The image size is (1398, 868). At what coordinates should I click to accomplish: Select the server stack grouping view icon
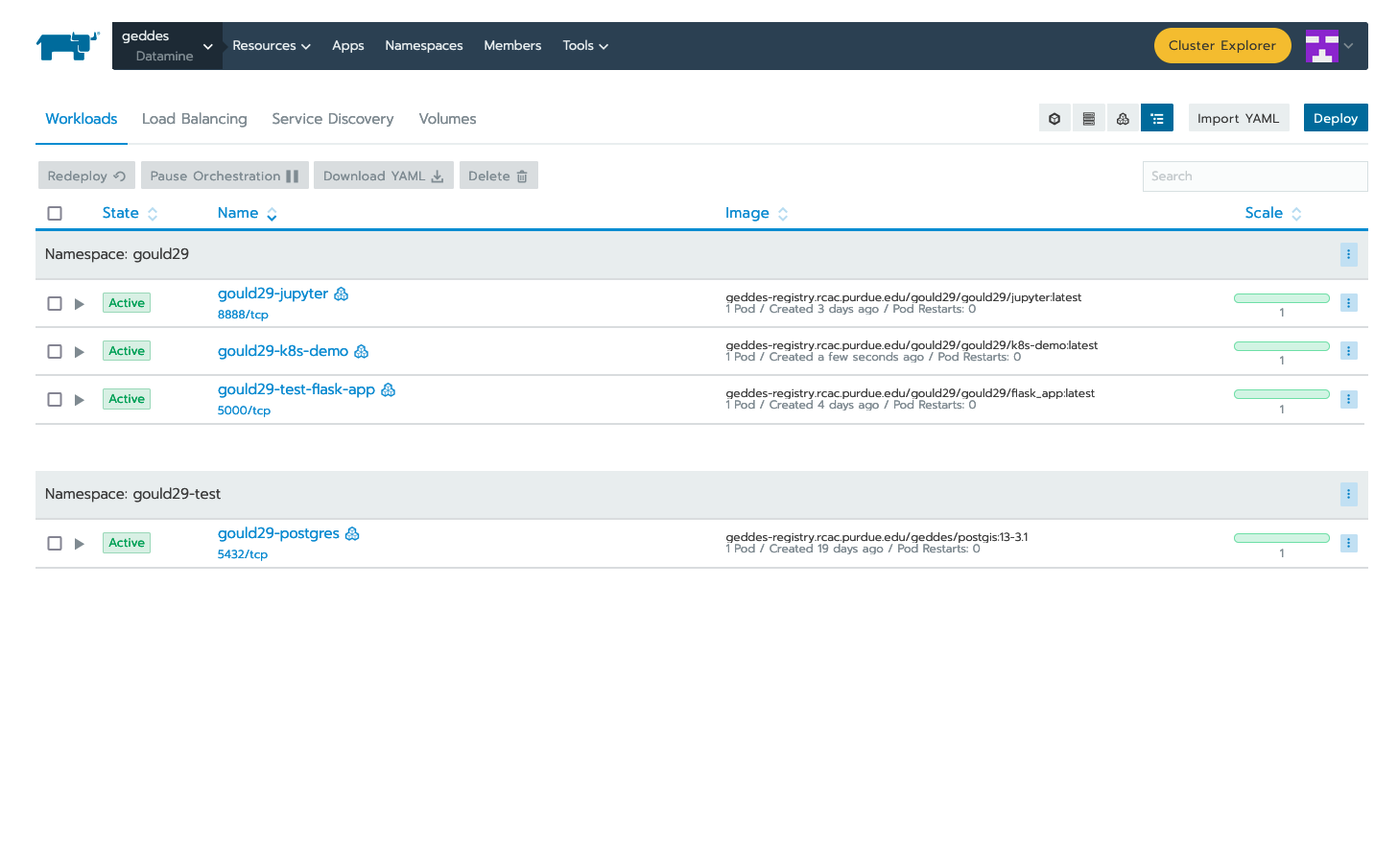pyautogui.click(x=1089, y=117)
